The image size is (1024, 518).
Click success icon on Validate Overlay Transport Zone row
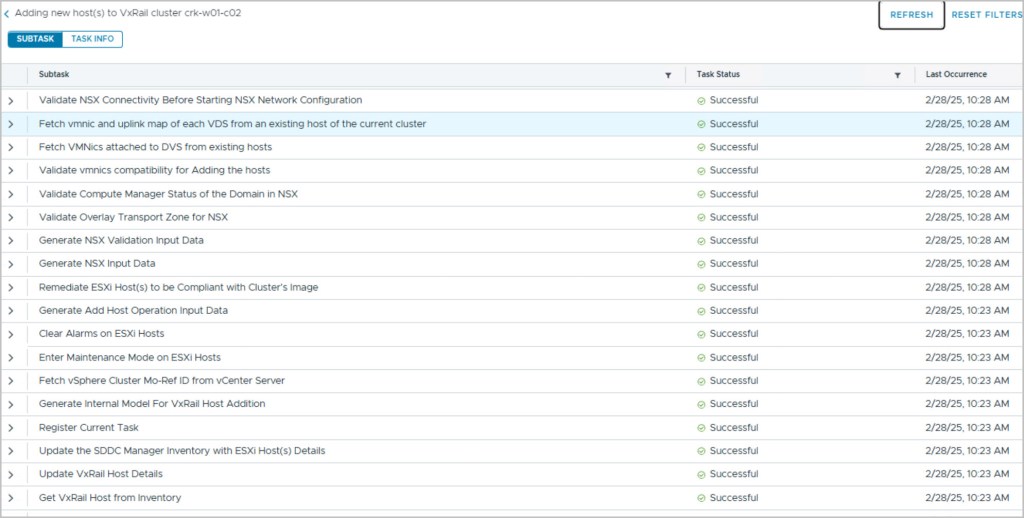(702, 217)
